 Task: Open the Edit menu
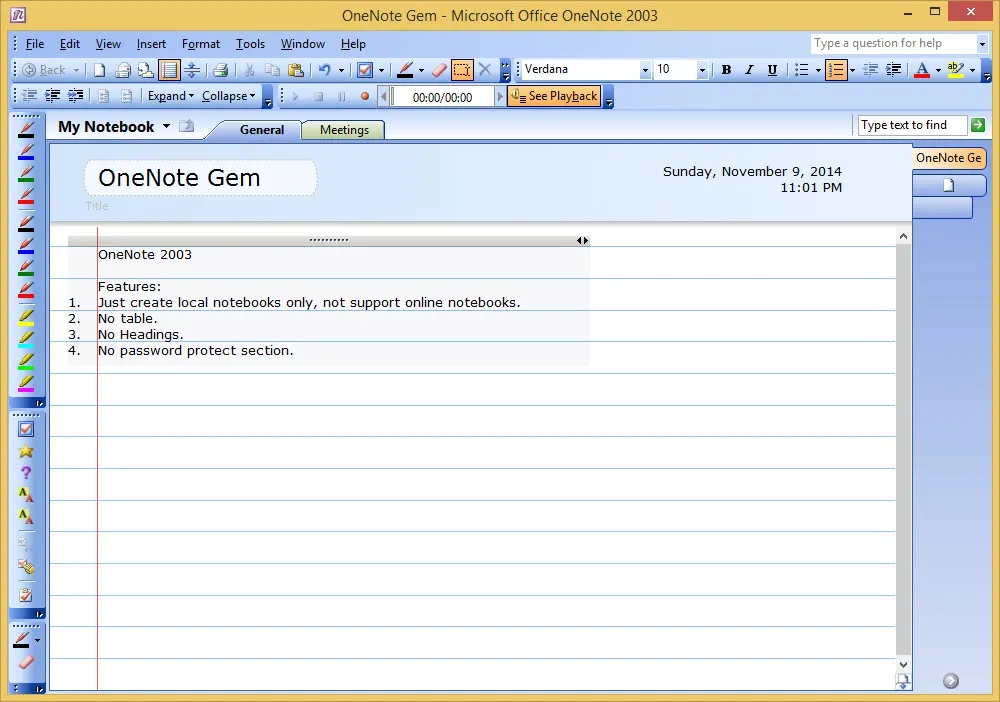point(70,44)
